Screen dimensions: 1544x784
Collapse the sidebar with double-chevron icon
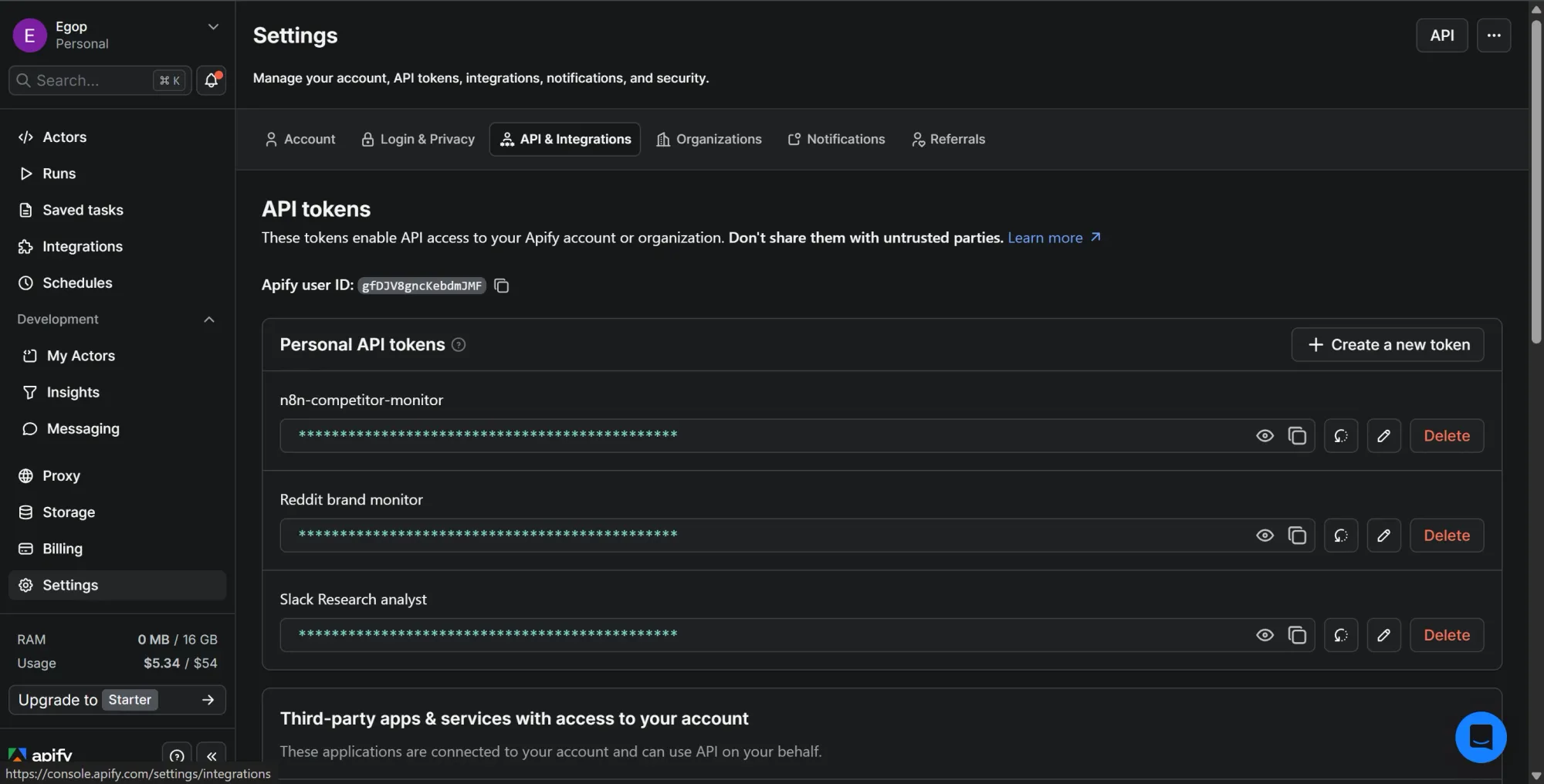coord(212,755)
